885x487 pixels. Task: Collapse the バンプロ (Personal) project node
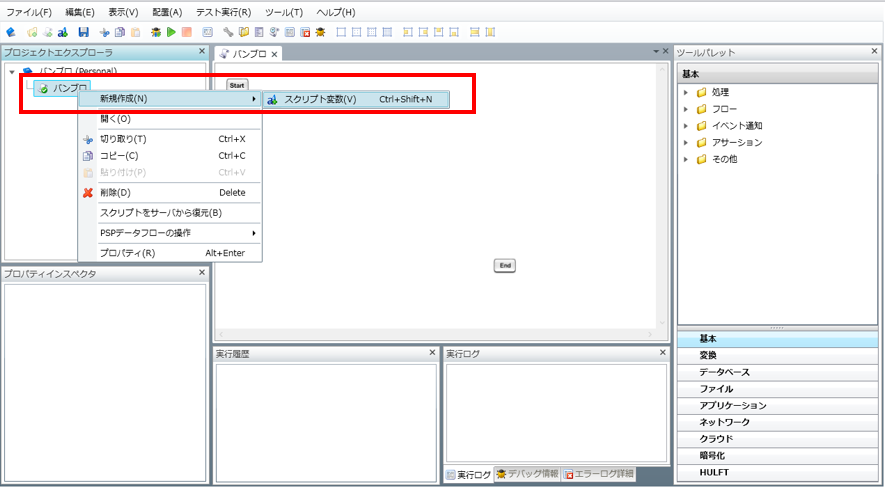click(11, 71)
